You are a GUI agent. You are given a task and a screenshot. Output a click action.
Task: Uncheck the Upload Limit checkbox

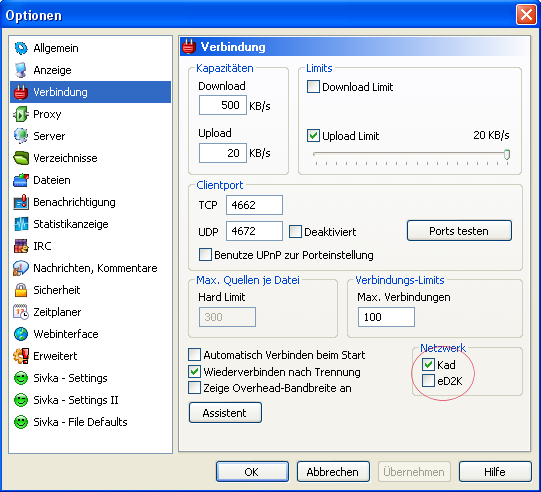313,136
